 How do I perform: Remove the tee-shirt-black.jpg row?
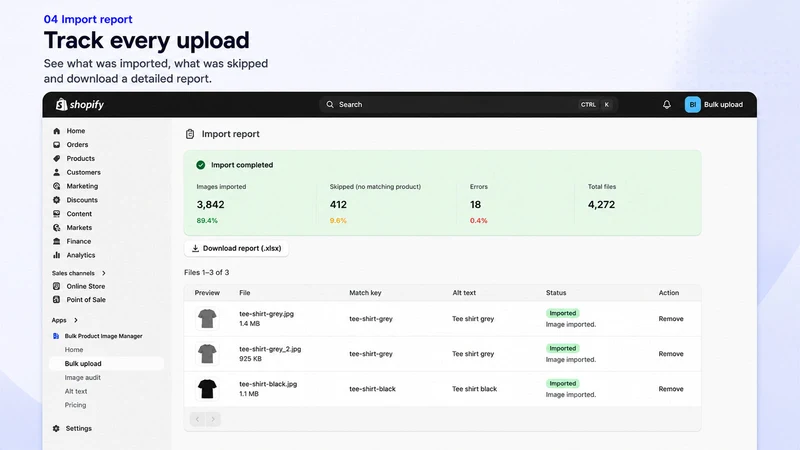pos(670,389)
